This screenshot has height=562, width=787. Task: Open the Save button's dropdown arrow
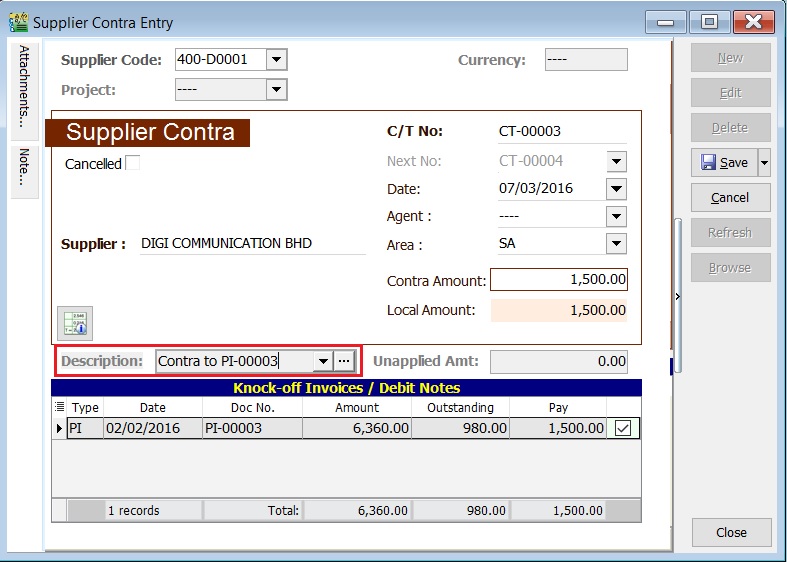click(x=764, y=162)
